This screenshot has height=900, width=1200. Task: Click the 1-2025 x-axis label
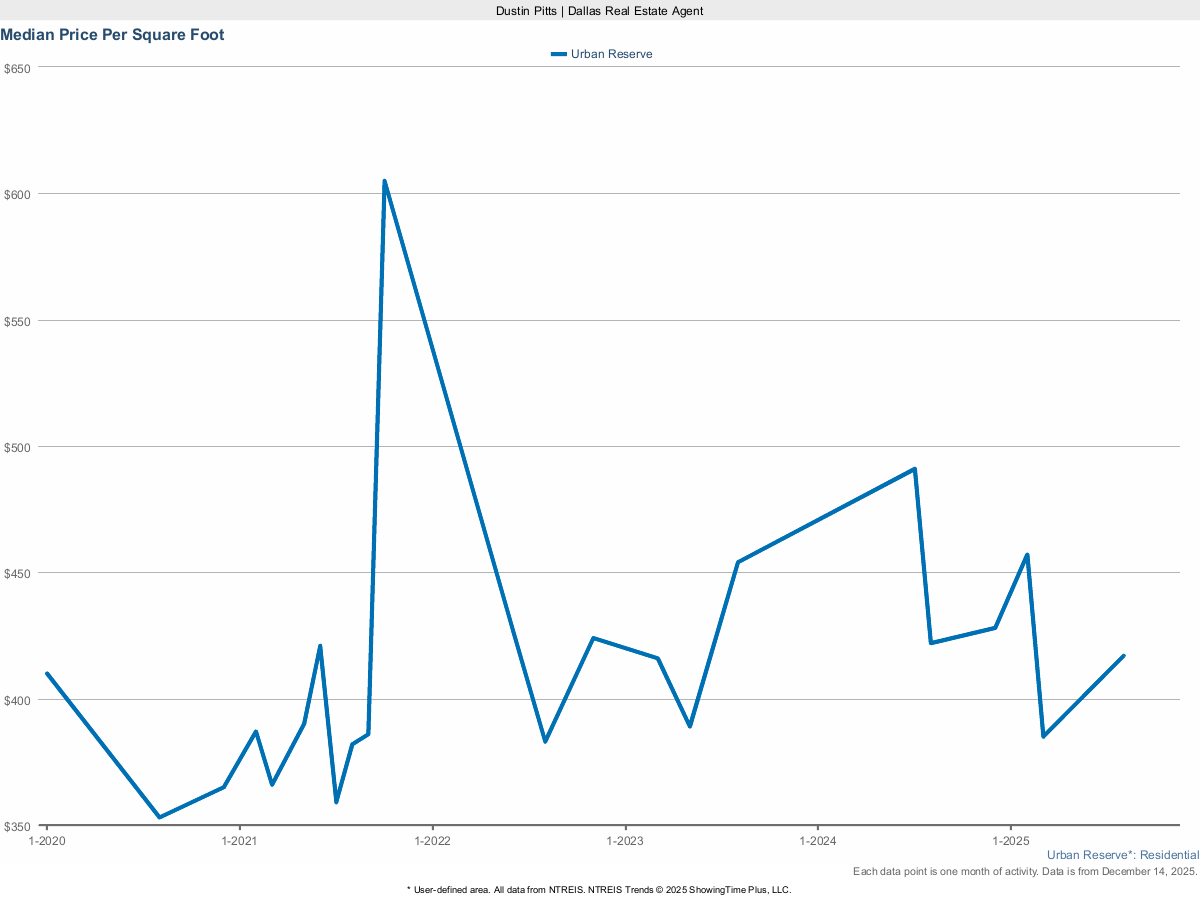1010,841
